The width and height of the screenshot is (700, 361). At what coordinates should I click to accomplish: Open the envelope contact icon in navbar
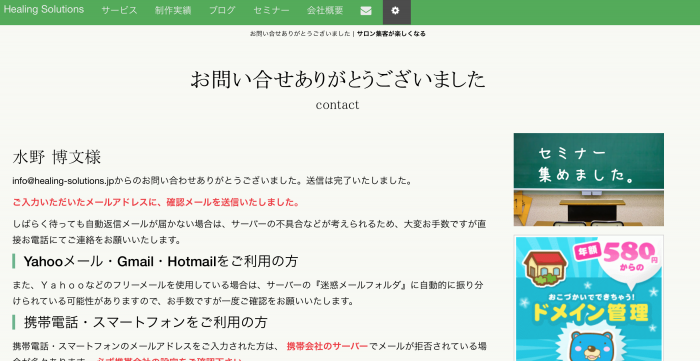click(366, 11)
